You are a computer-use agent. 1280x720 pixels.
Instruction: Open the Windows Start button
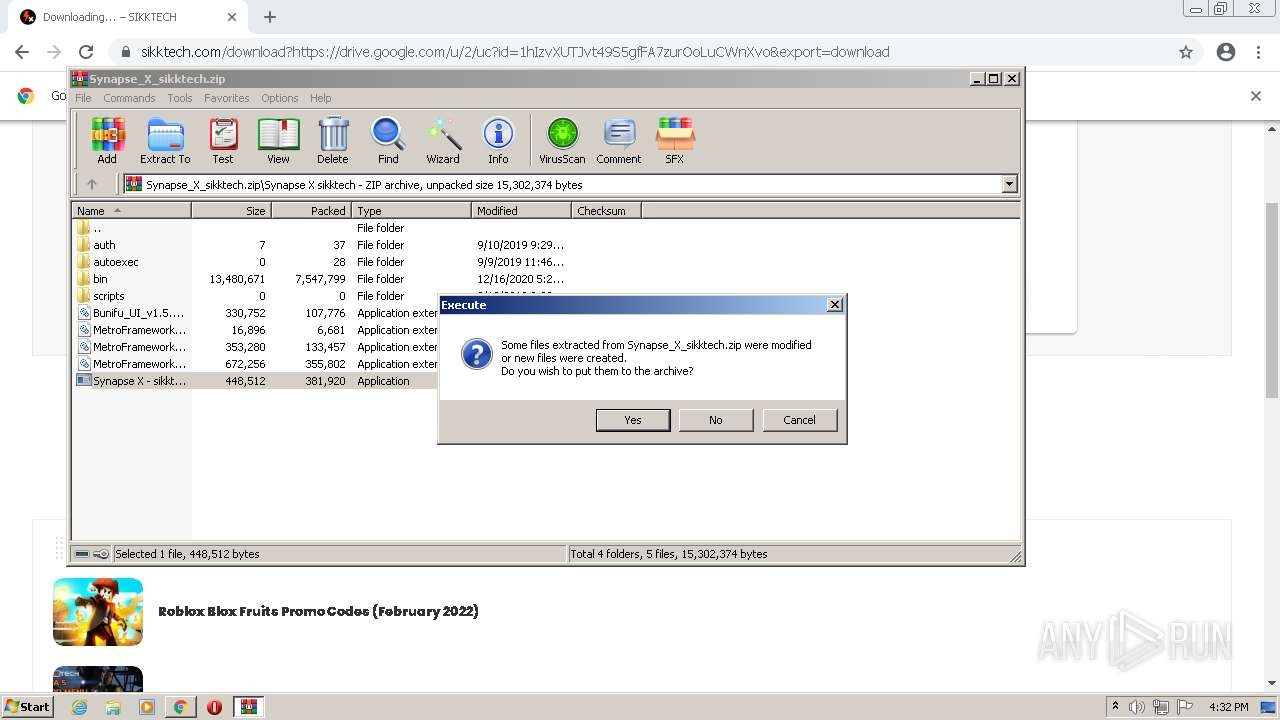pos(27,707)
